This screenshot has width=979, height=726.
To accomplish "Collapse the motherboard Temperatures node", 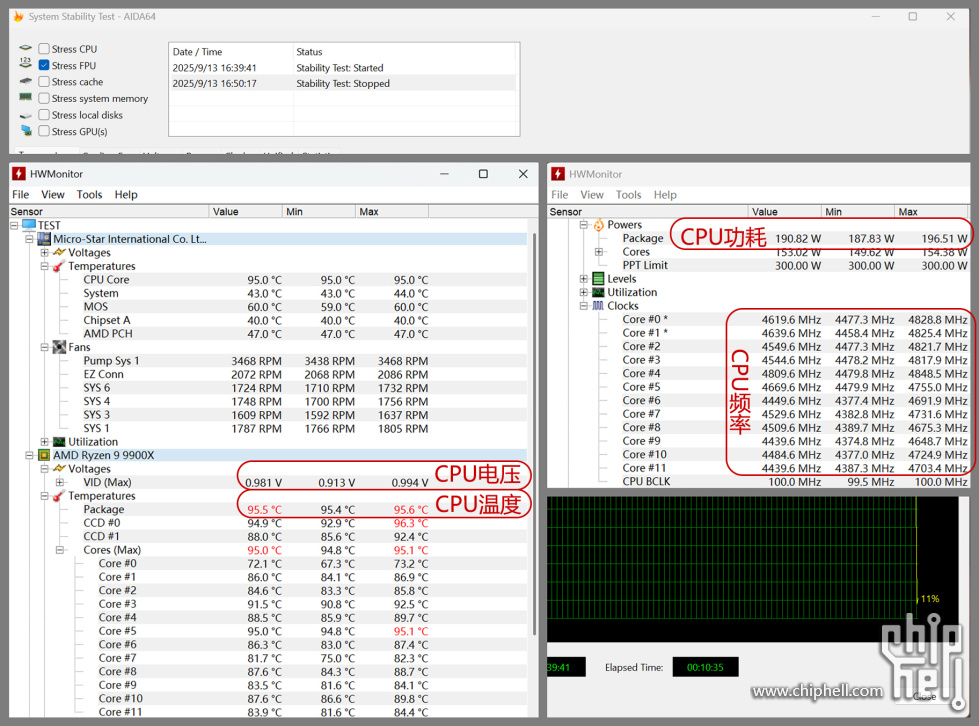I will pos(44,266).
